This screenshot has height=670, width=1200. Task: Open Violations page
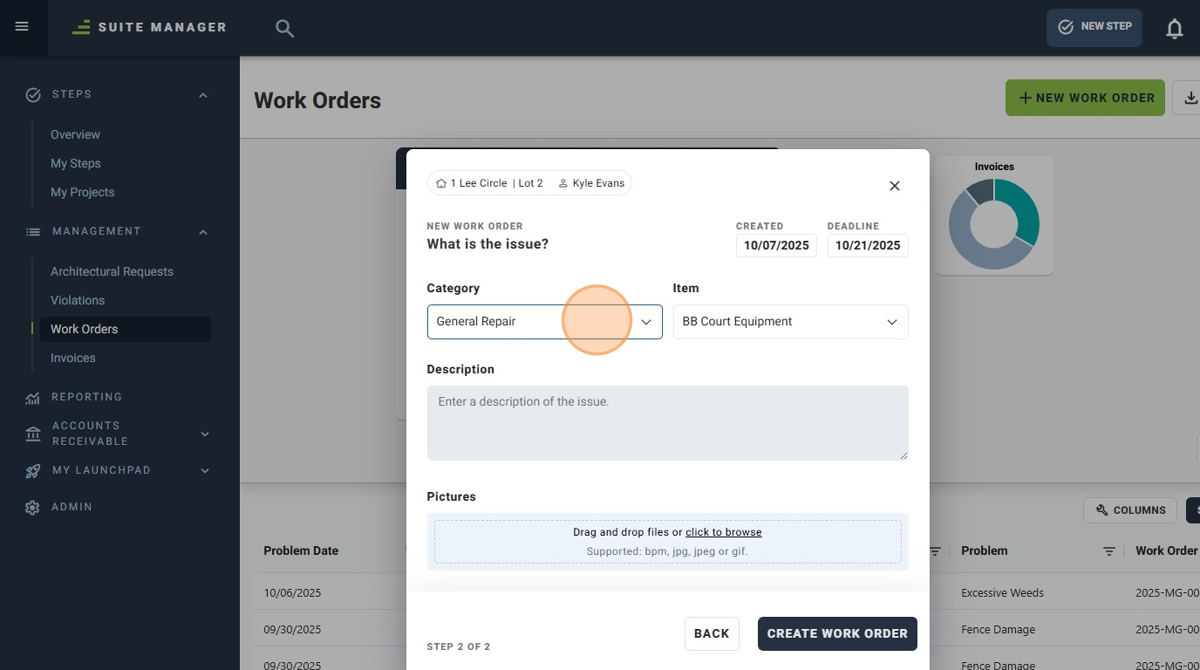pos(78,301)
